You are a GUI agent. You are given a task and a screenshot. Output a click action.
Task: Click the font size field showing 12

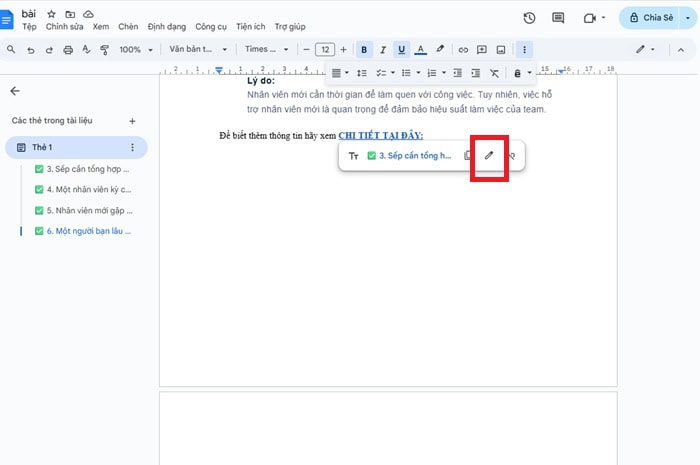[325, 50]
